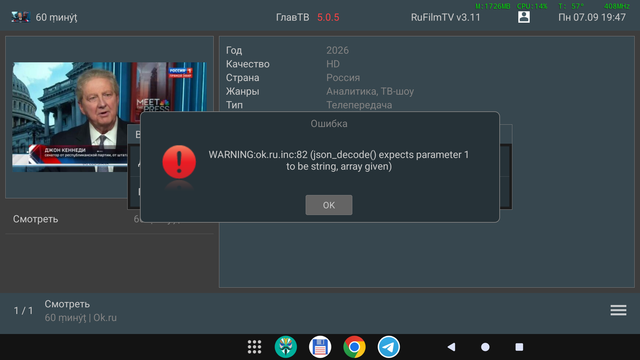
Task: Click the Качество value HD
Action: [333, 64]
